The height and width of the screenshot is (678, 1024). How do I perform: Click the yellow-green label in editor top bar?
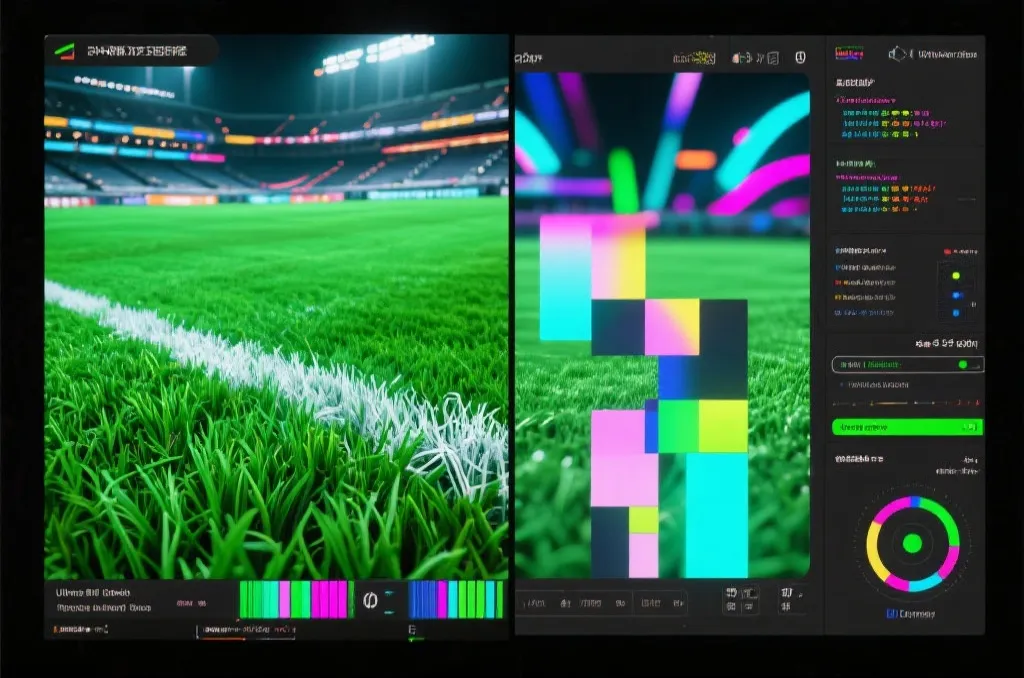[694, 58]
